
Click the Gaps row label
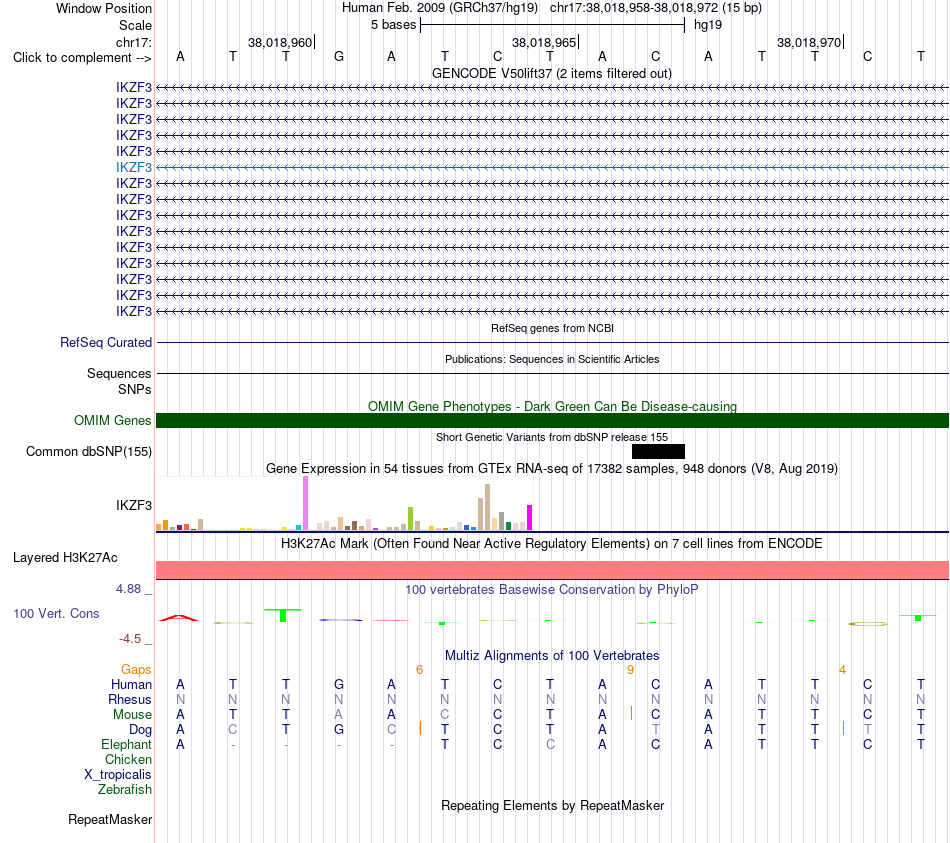click(136, 669)
